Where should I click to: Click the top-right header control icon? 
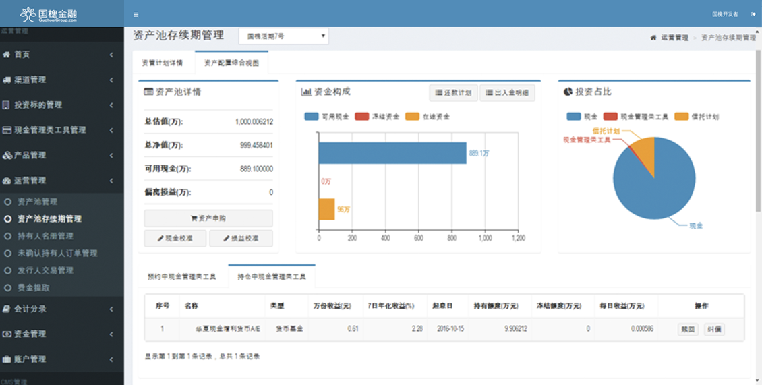coord(753,14)
